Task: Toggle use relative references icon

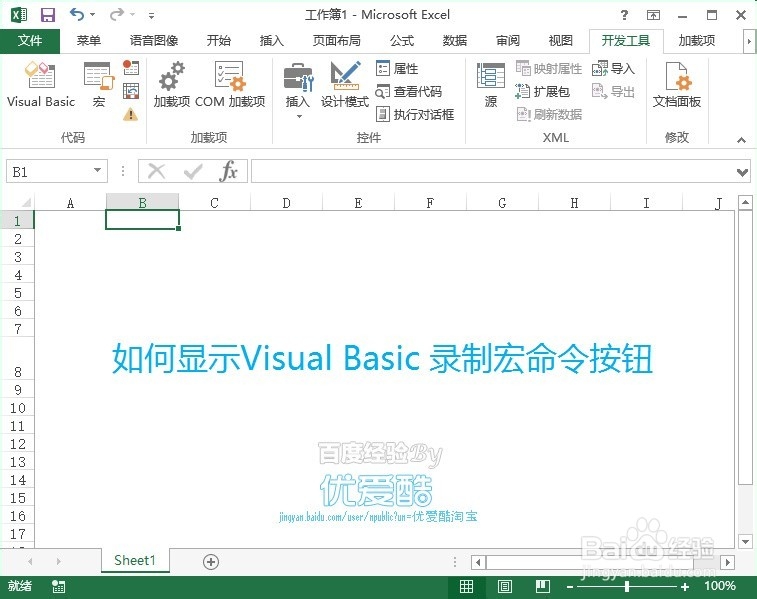Action: 131,91
